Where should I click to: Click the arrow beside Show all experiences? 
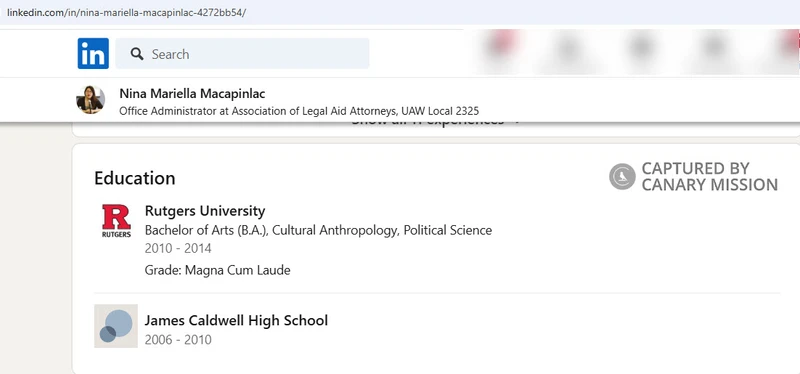pyautogui.click(x=516, y=123)
